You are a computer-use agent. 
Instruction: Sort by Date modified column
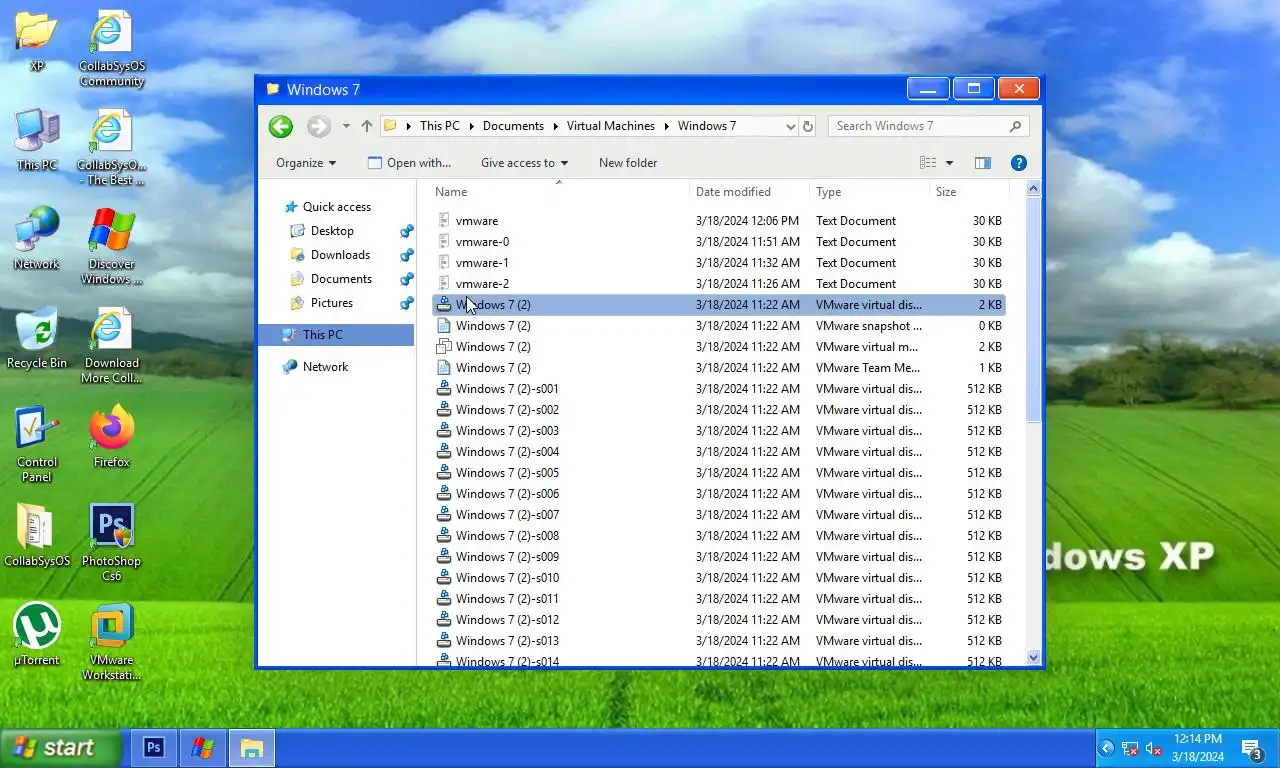[749, 192]
